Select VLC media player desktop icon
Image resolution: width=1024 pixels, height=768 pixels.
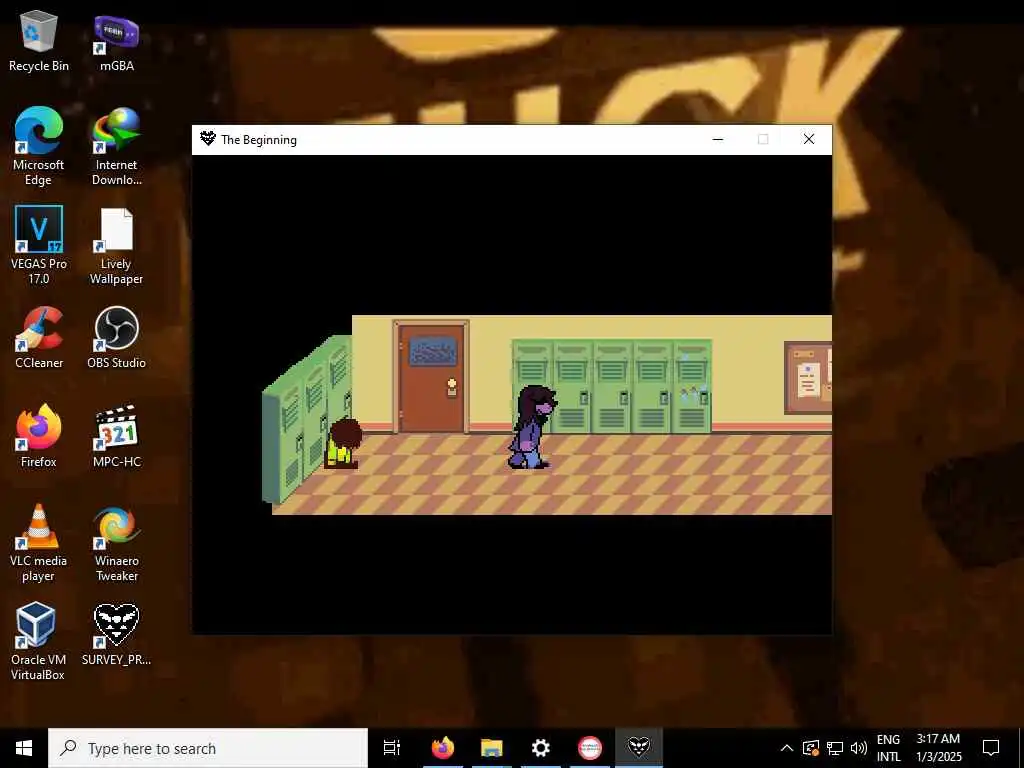coord(39,542)
